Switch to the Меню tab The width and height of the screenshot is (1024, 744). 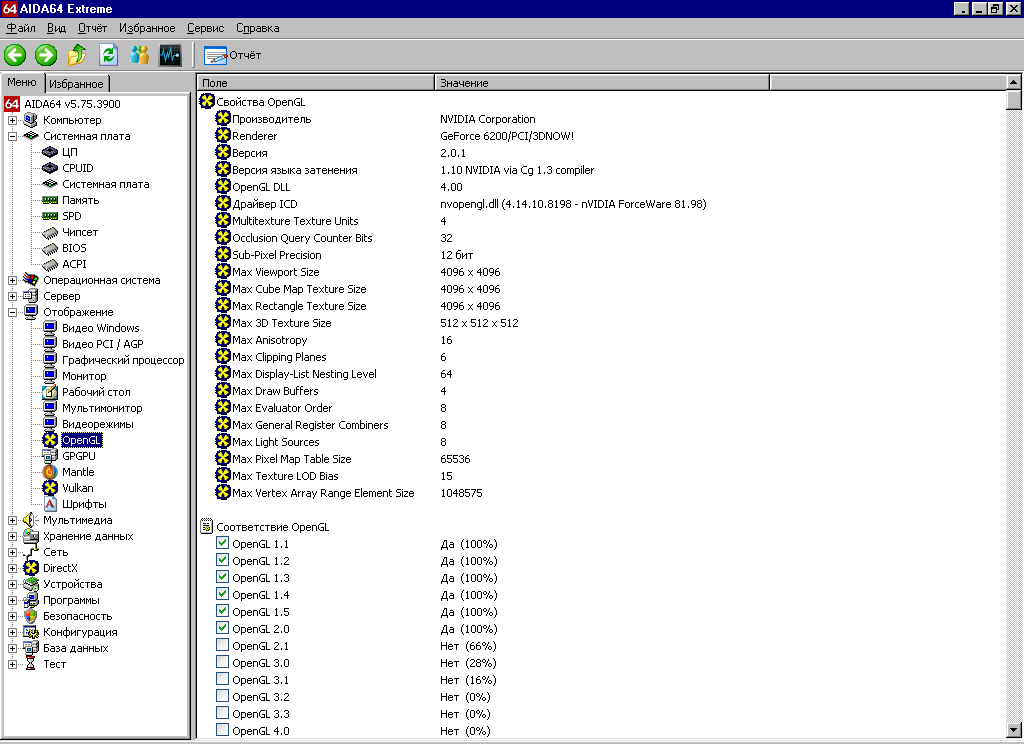22,82
